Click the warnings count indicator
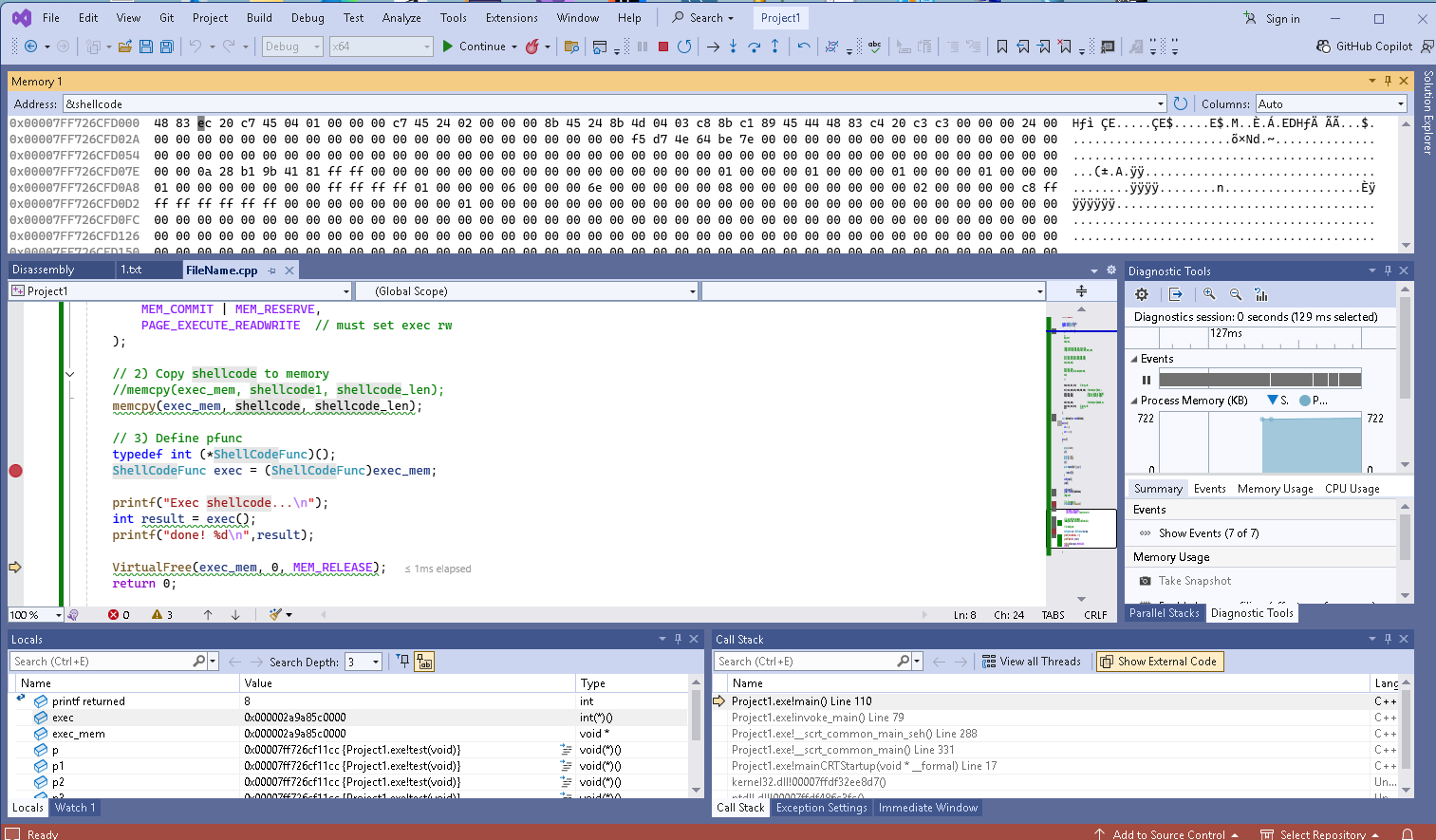Image resolution: width=1436 pixels, height=840 pixels. coord(162,615)
